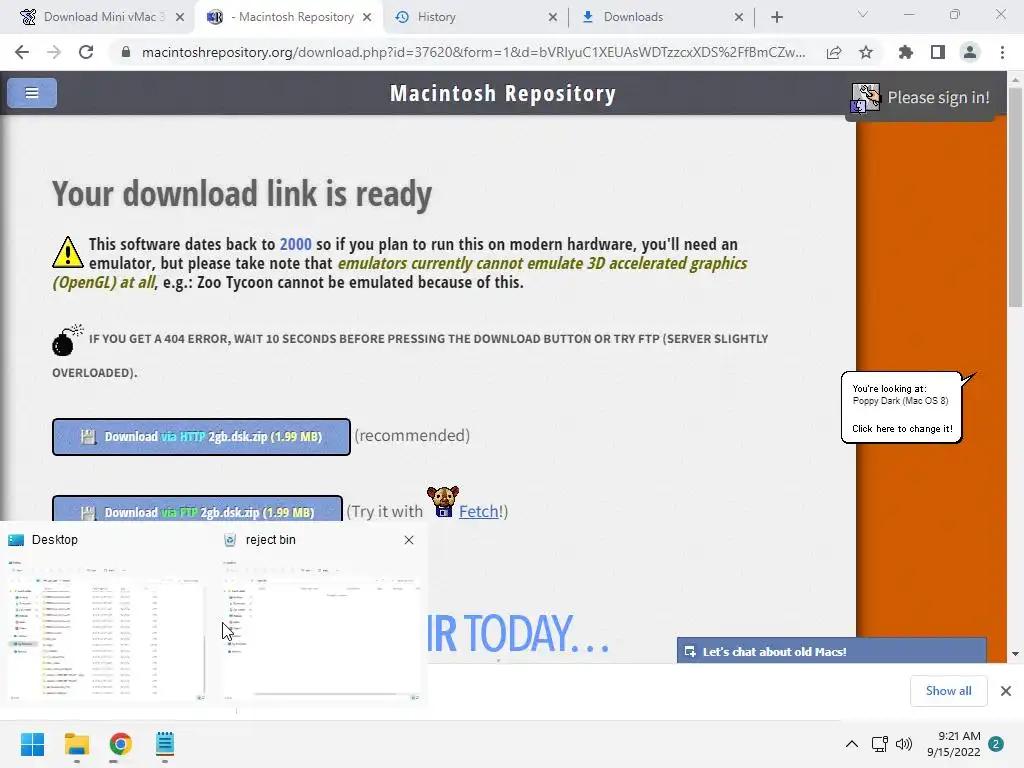Screen dimensions: 1024x768
Task: Click the address bar URL field
Action: pyautogui.click(x=473, y=52)
